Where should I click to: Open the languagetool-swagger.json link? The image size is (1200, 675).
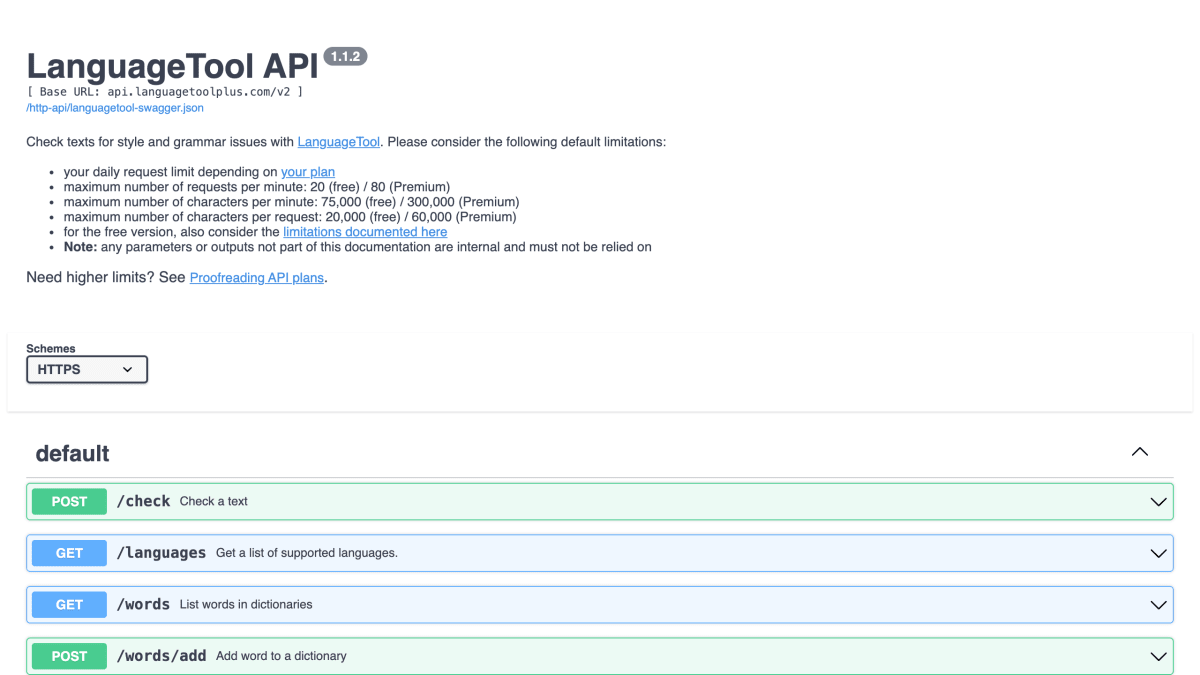coord(115,107)
